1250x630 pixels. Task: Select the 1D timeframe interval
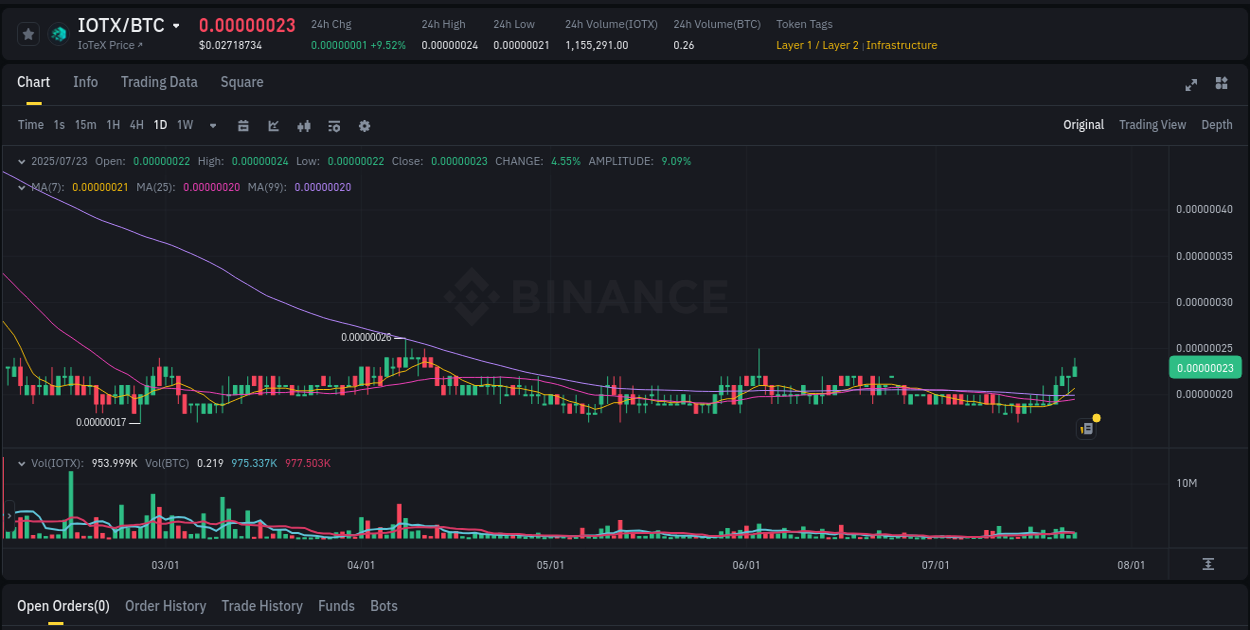tap(160, 125)
